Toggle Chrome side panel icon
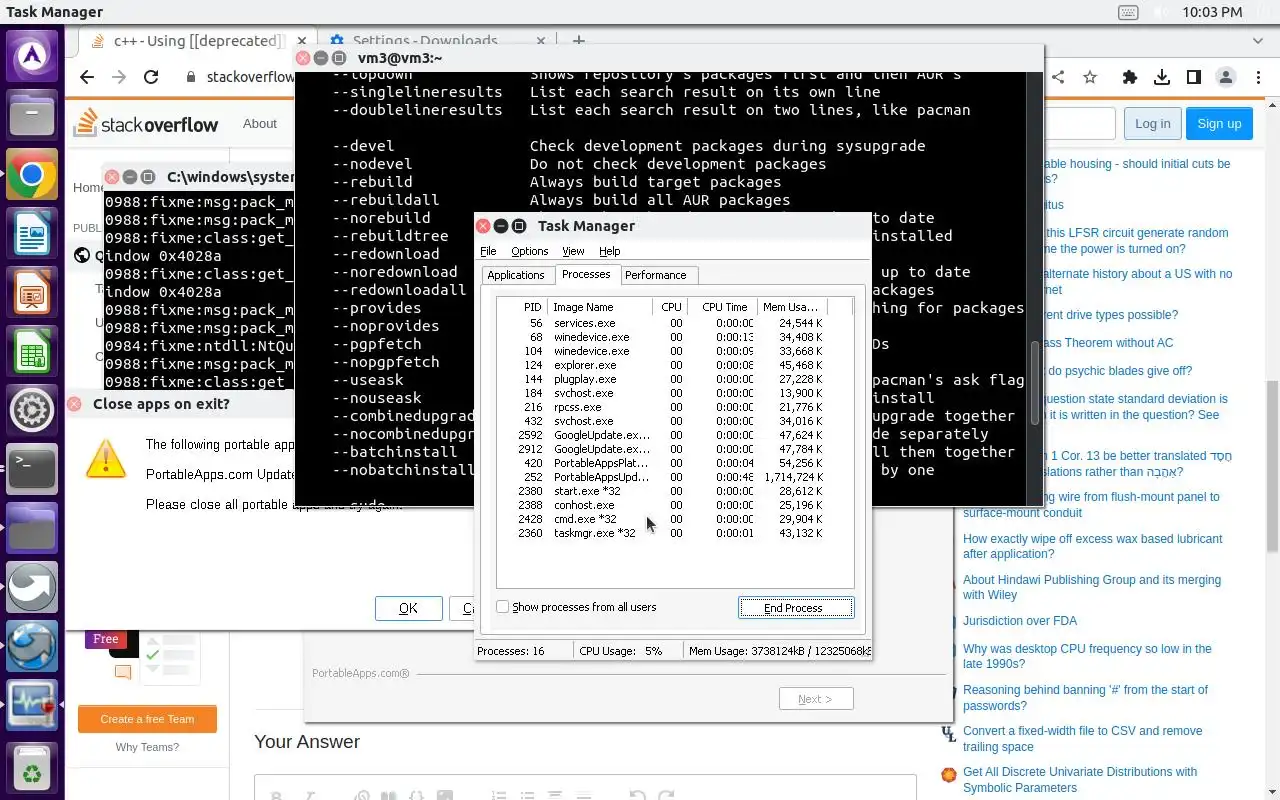 click(1194, 77)
